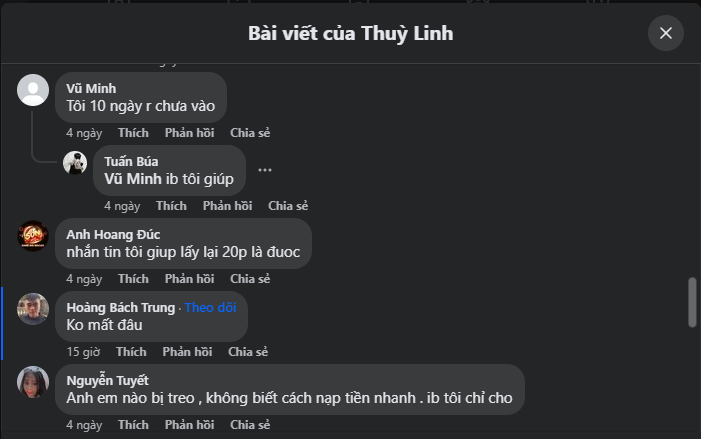View Hoàng Bách Trung's avatar

click(33, 309)
